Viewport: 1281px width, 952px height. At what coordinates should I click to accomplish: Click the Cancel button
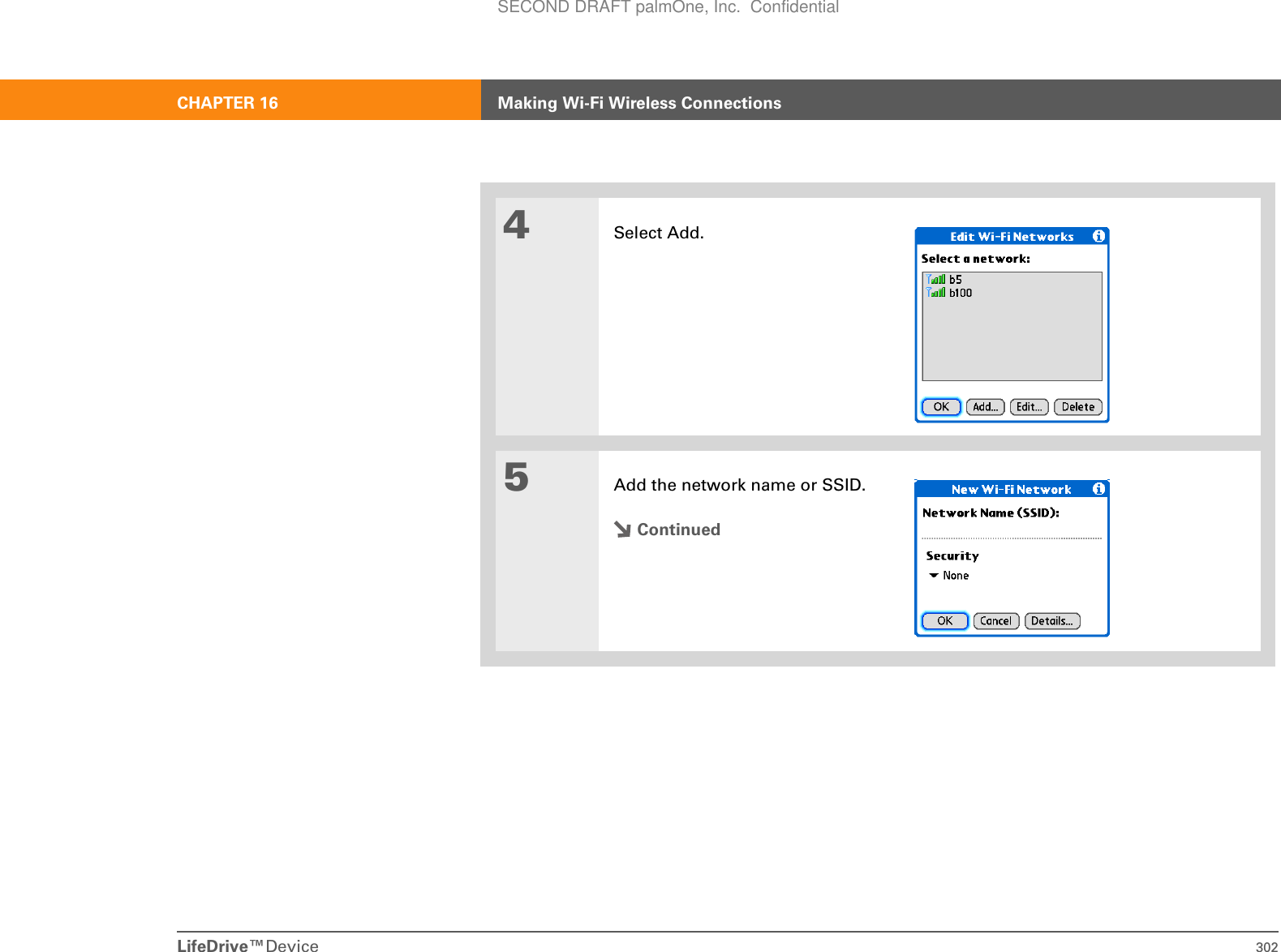click(x=996, y=621)
